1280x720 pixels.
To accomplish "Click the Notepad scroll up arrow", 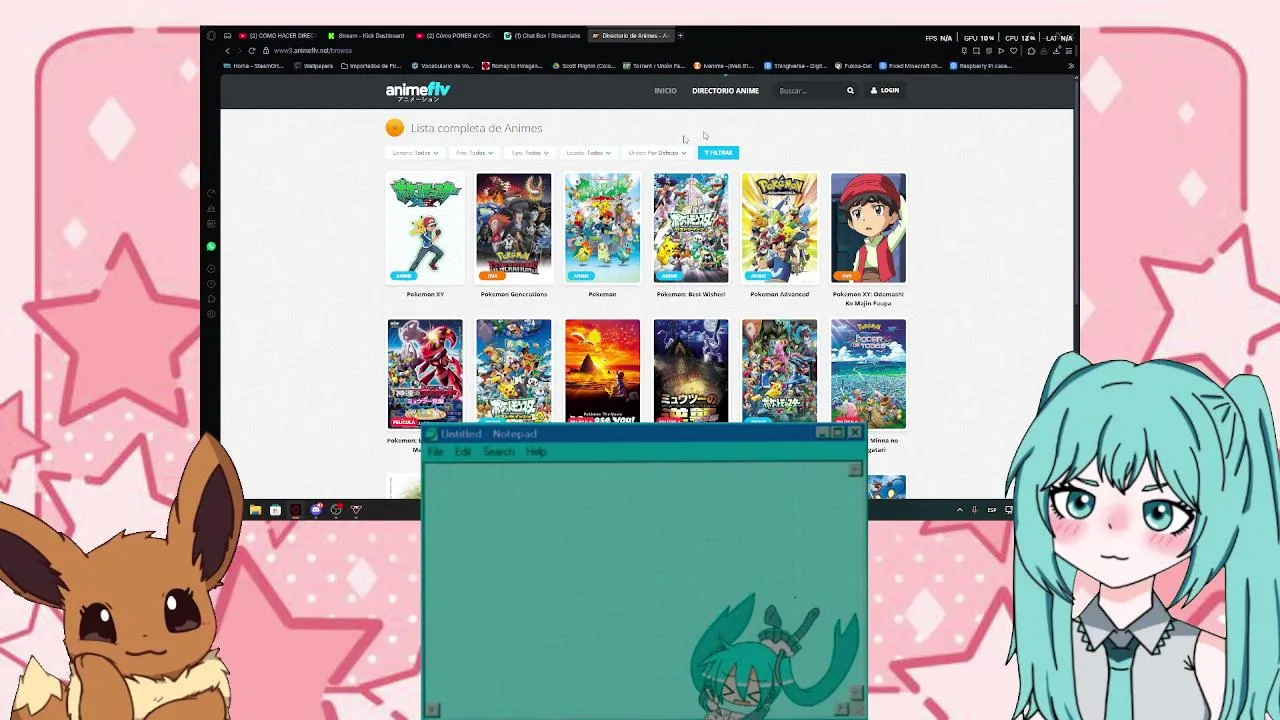I will [855, 469].
